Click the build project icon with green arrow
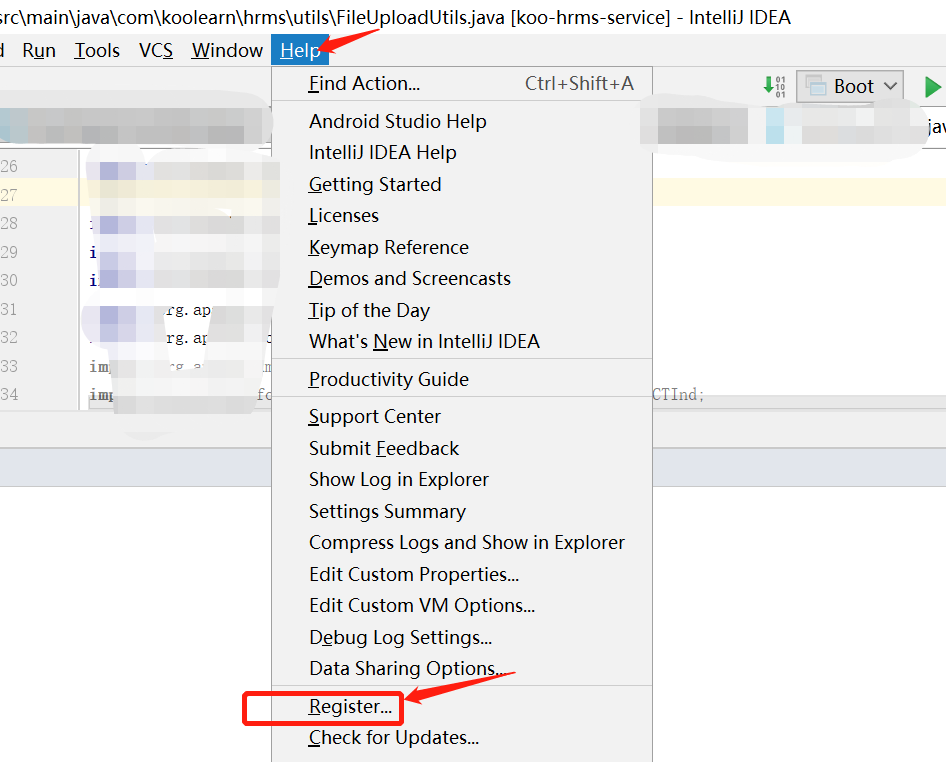This screenshot has height=762, width=946. pos(774,86)
